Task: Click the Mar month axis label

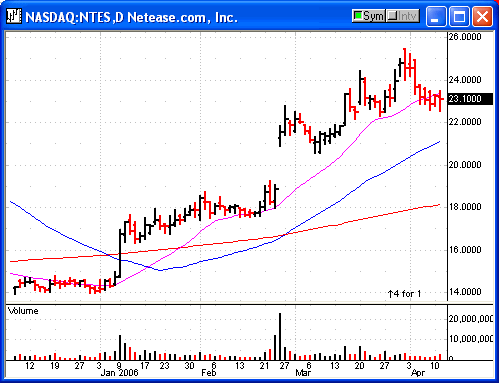Action: point(303,373)
